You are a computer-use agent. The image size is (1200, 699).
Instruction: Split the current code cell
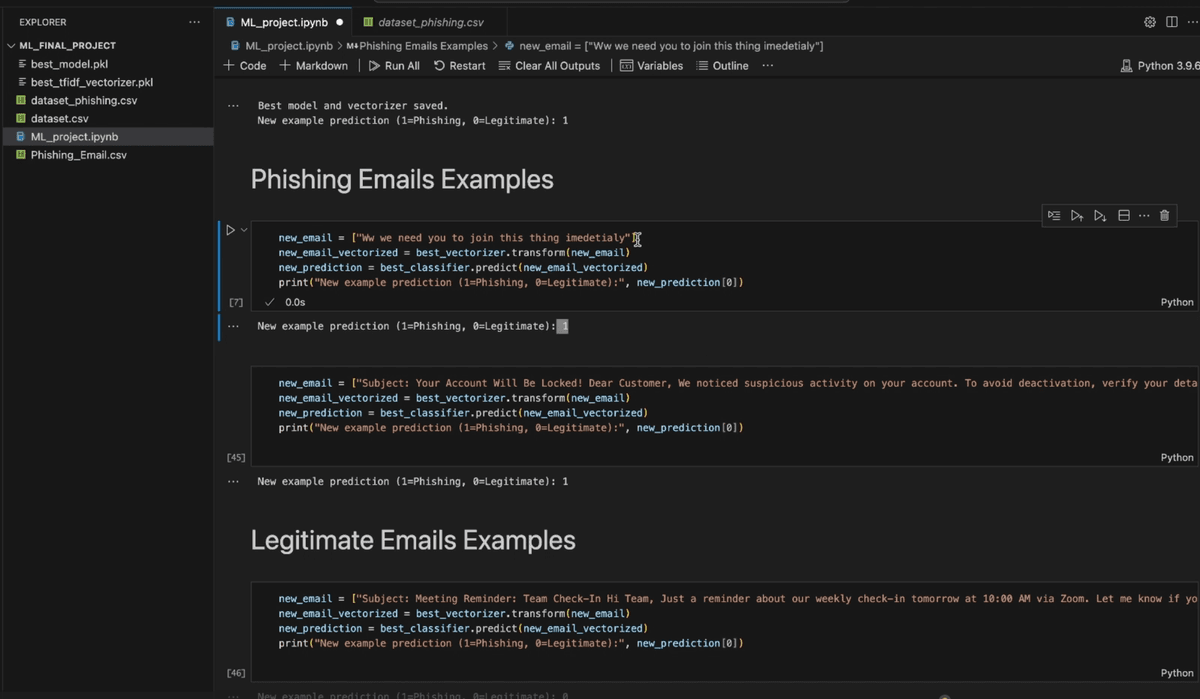(x=1123, y=215)
